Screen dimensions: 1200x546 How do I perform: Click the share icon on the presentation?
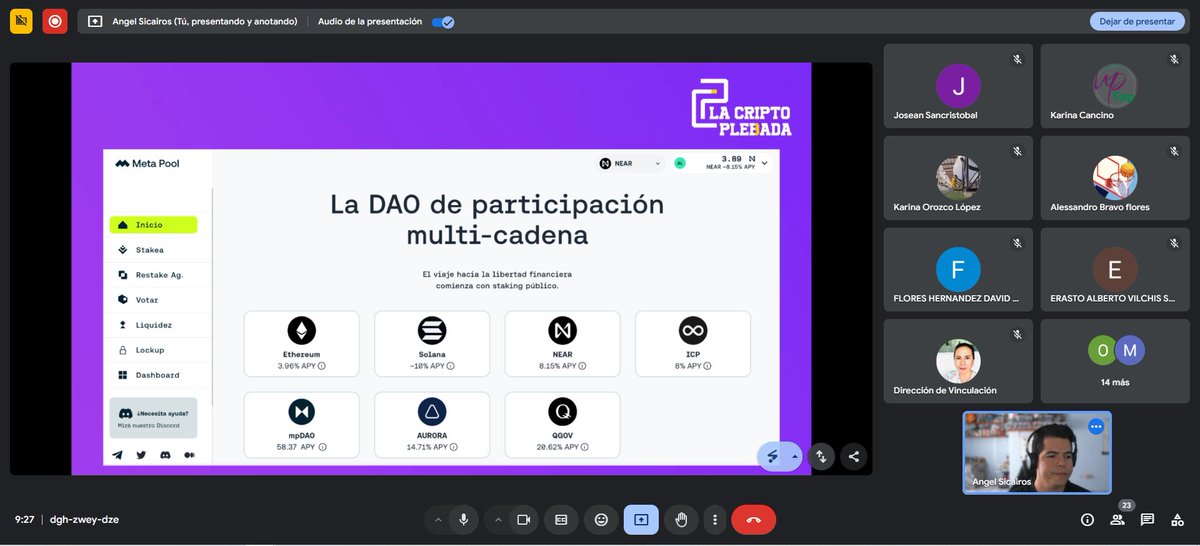[x=853, y=457]
